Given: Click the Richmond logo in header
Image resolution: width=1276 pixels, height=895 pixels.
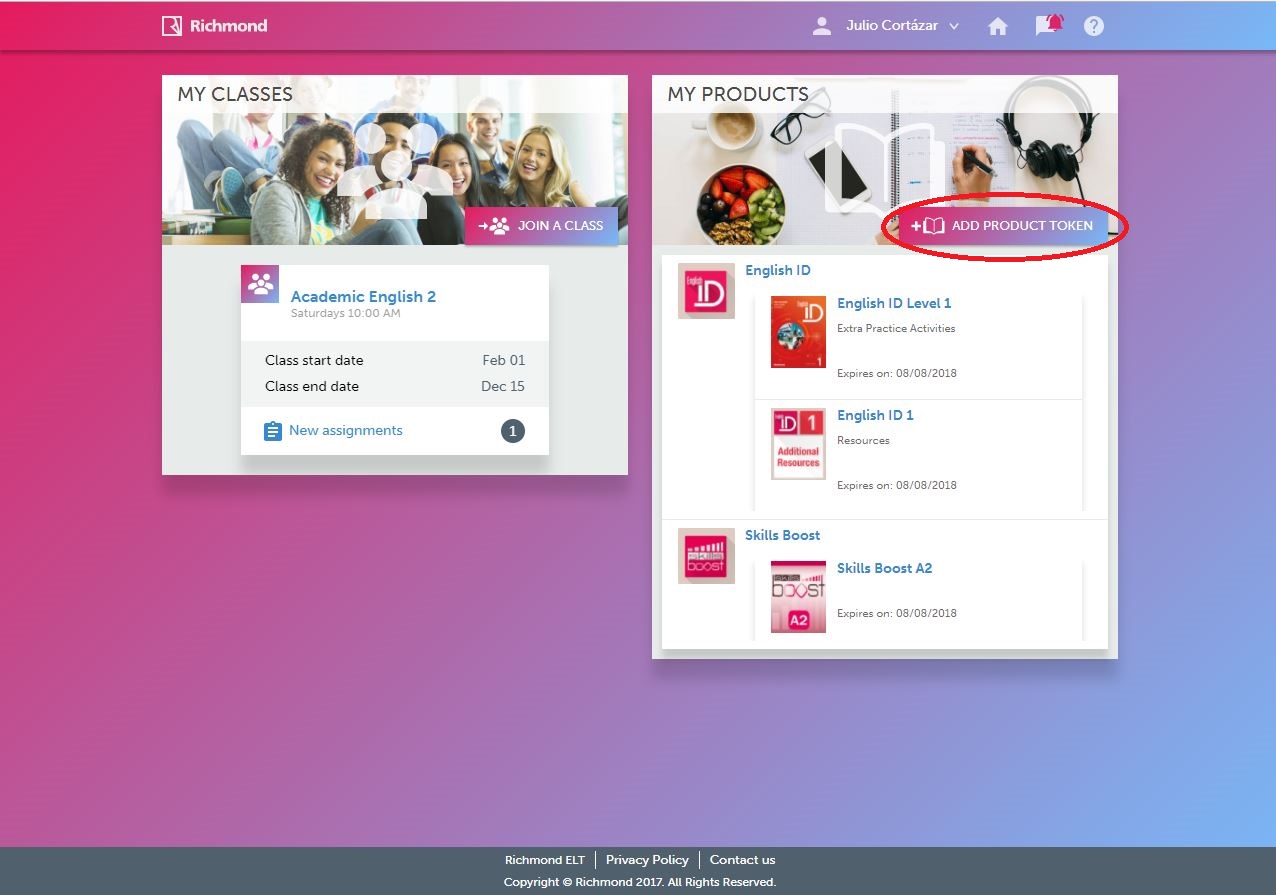Looking at the screenshot, I should click(x=214, y=26).
